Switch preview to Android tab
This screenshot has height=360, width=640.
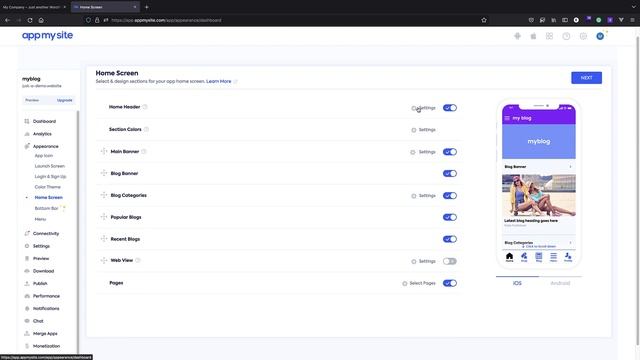pos(560,283)
